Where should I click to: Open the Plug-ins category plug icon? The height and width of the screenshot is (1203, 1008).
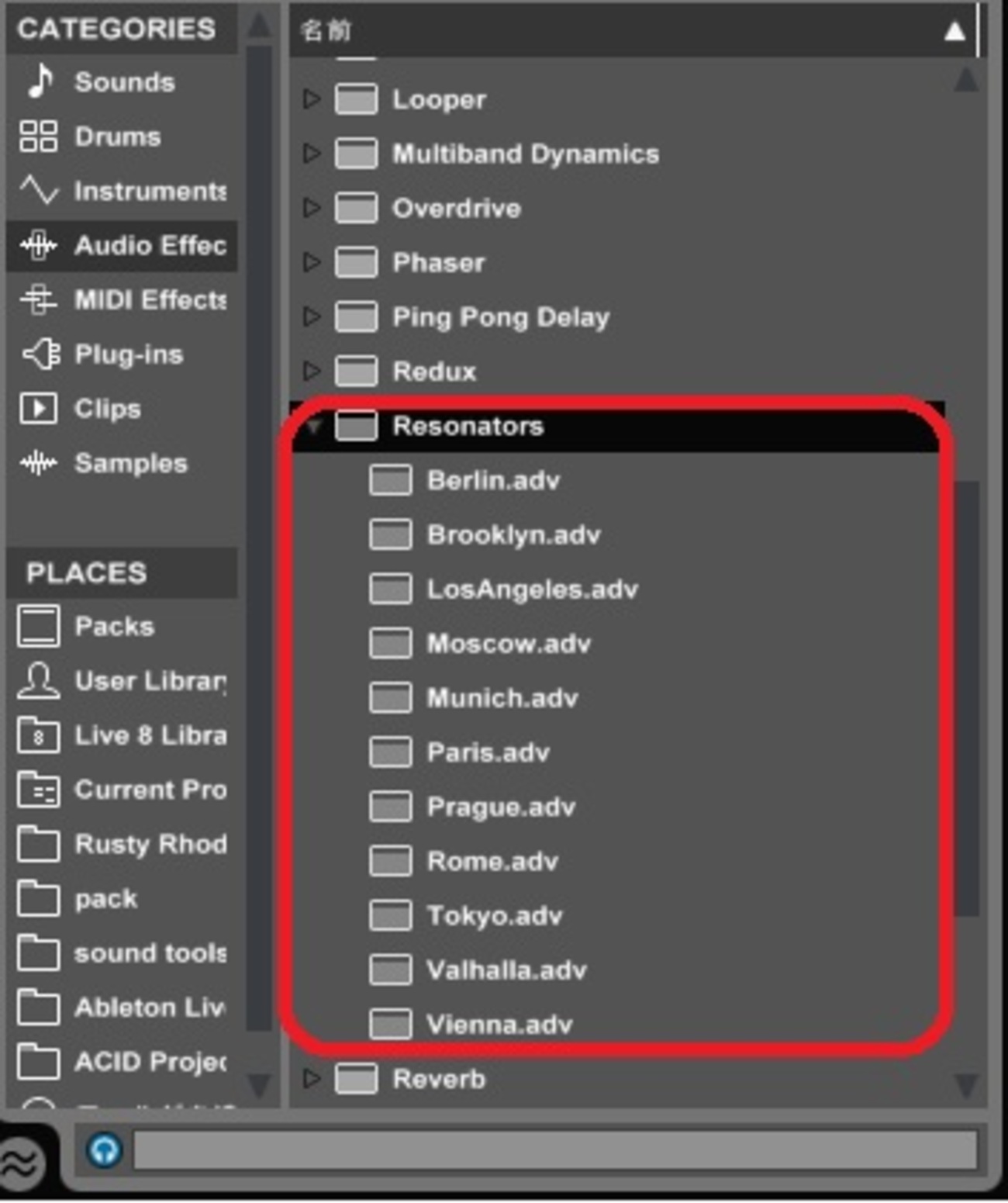click(x=40, y=354)
